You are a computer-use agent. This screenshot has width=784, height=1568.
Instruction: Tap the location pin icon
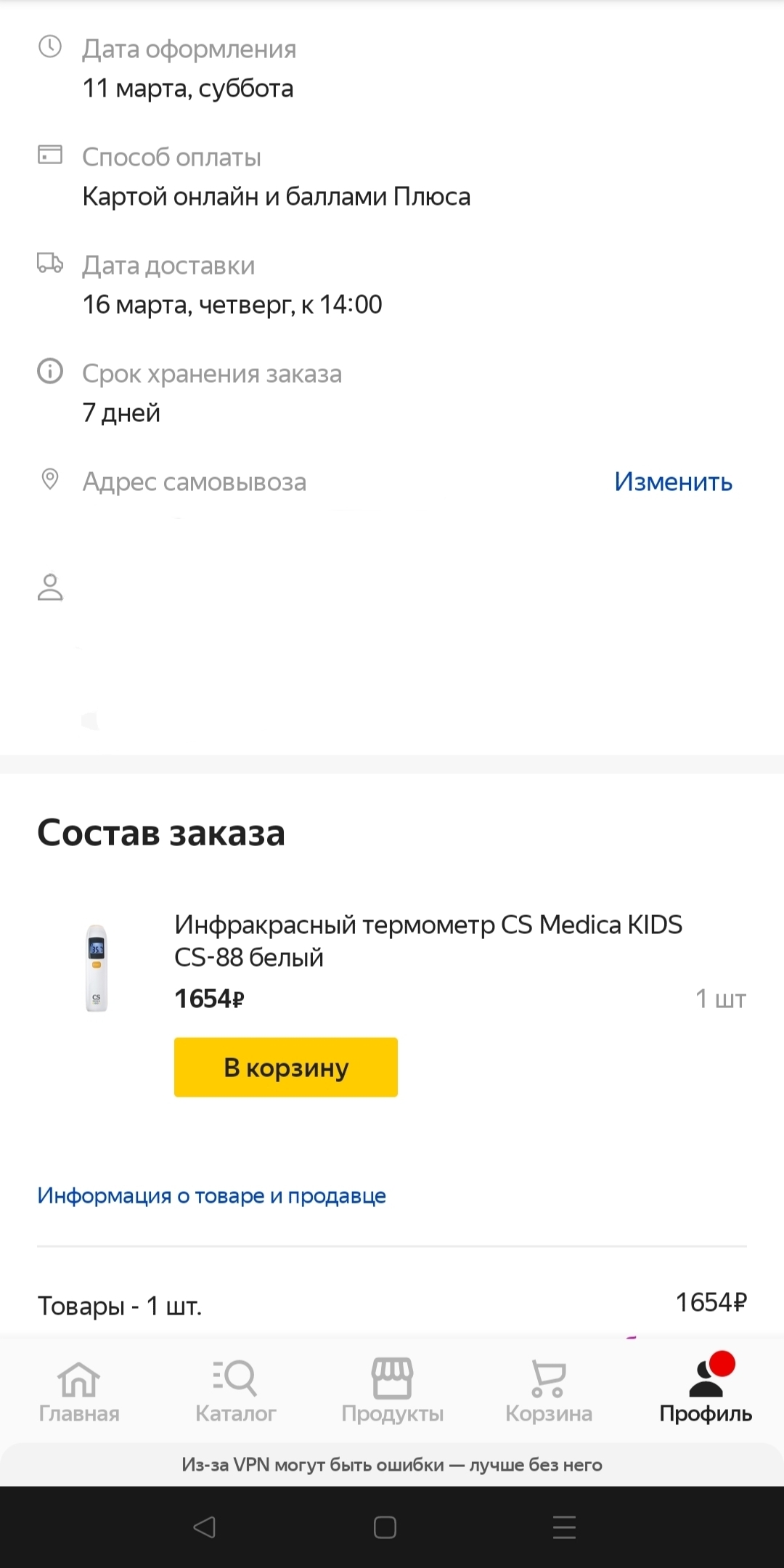(49, 479)
